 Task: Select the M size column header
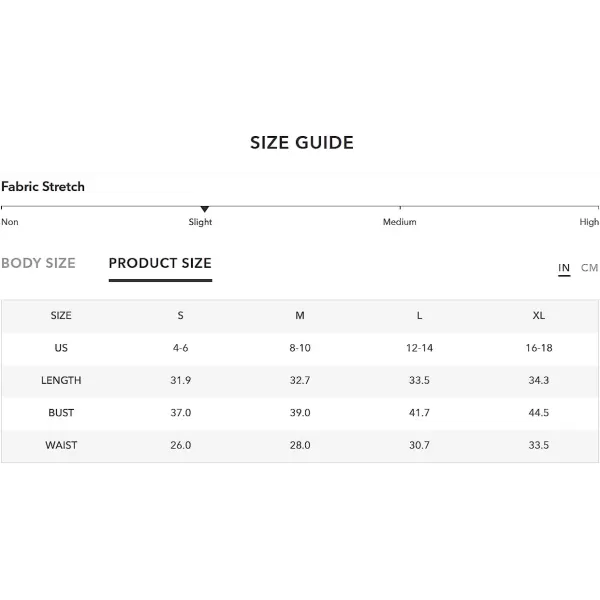pyautogui.click(x=300, y=316)
